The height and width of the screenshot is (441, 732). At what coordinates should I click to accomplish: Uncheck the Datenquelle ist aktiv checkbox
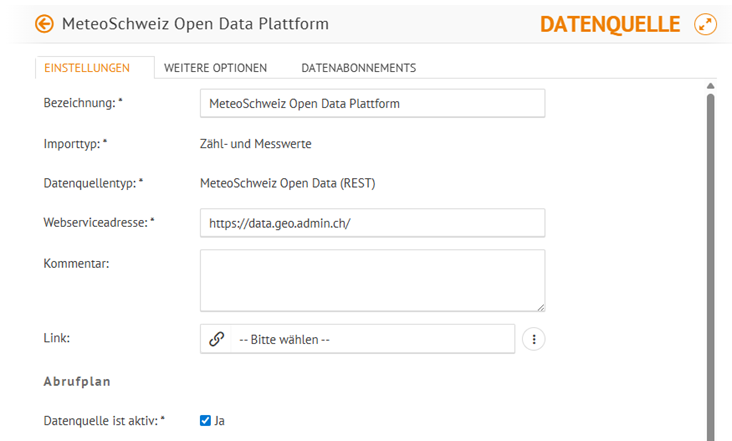tap(205, 420)
